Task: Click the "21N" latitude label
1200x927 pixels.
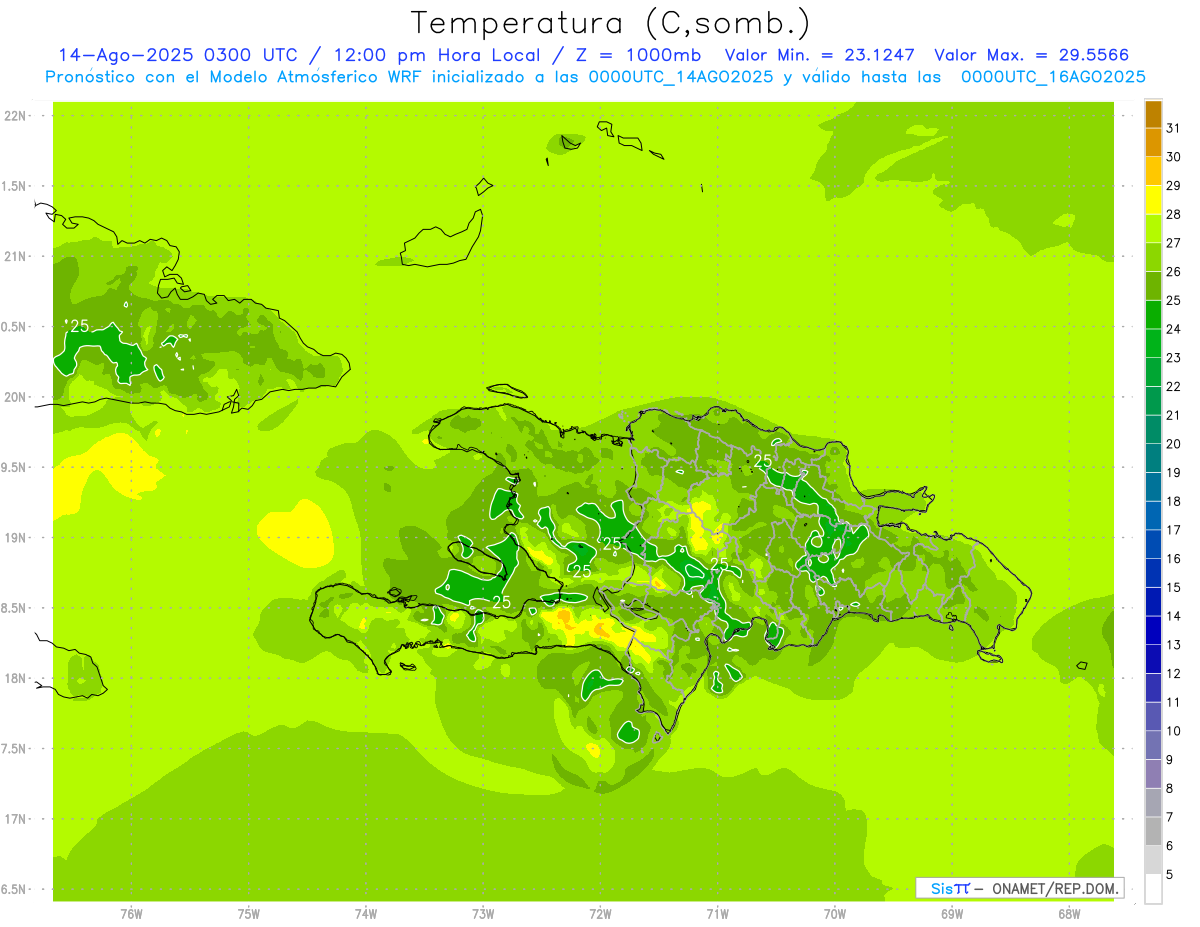Action: 17,256
